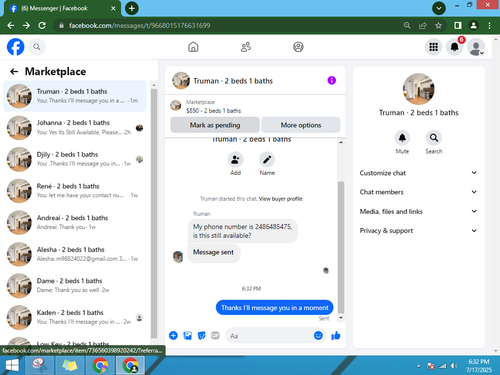This screenshot has width=500, height=375.
Task: Open Andreai conversation in the list
Action: pyautogui.click(x=75, y=223)
